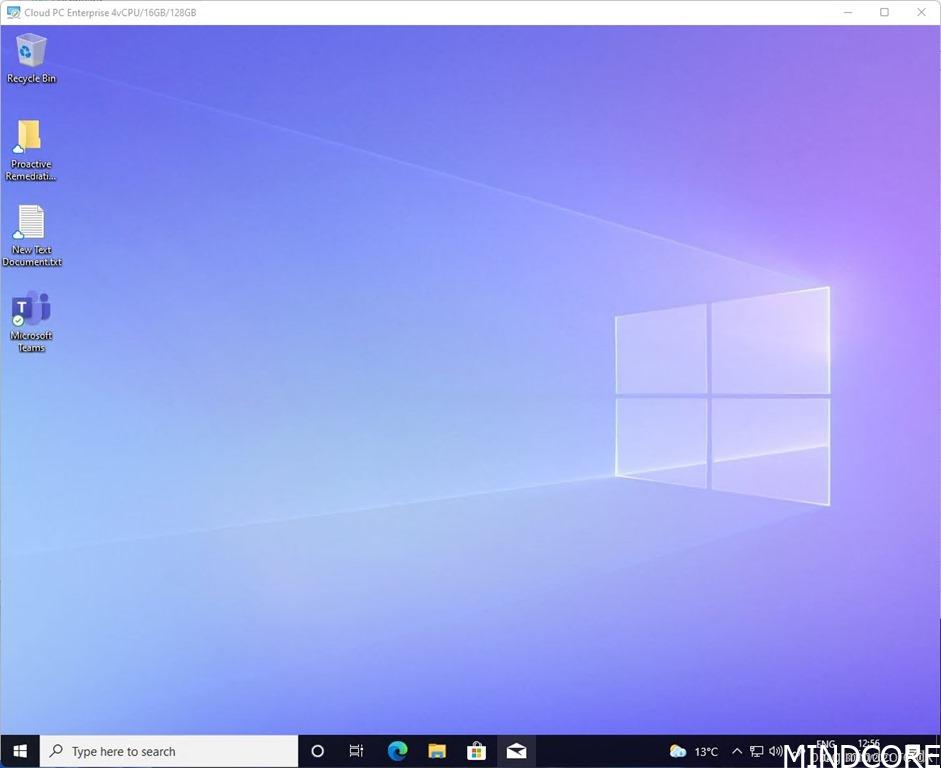Open File Explorer from taskbar
This screenshot has width=941, height=768.
[437, 751]
